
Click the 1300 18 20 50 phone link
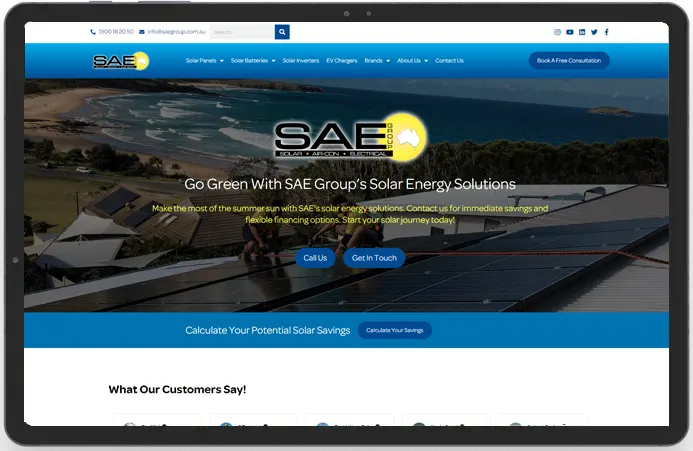point(116,32)
